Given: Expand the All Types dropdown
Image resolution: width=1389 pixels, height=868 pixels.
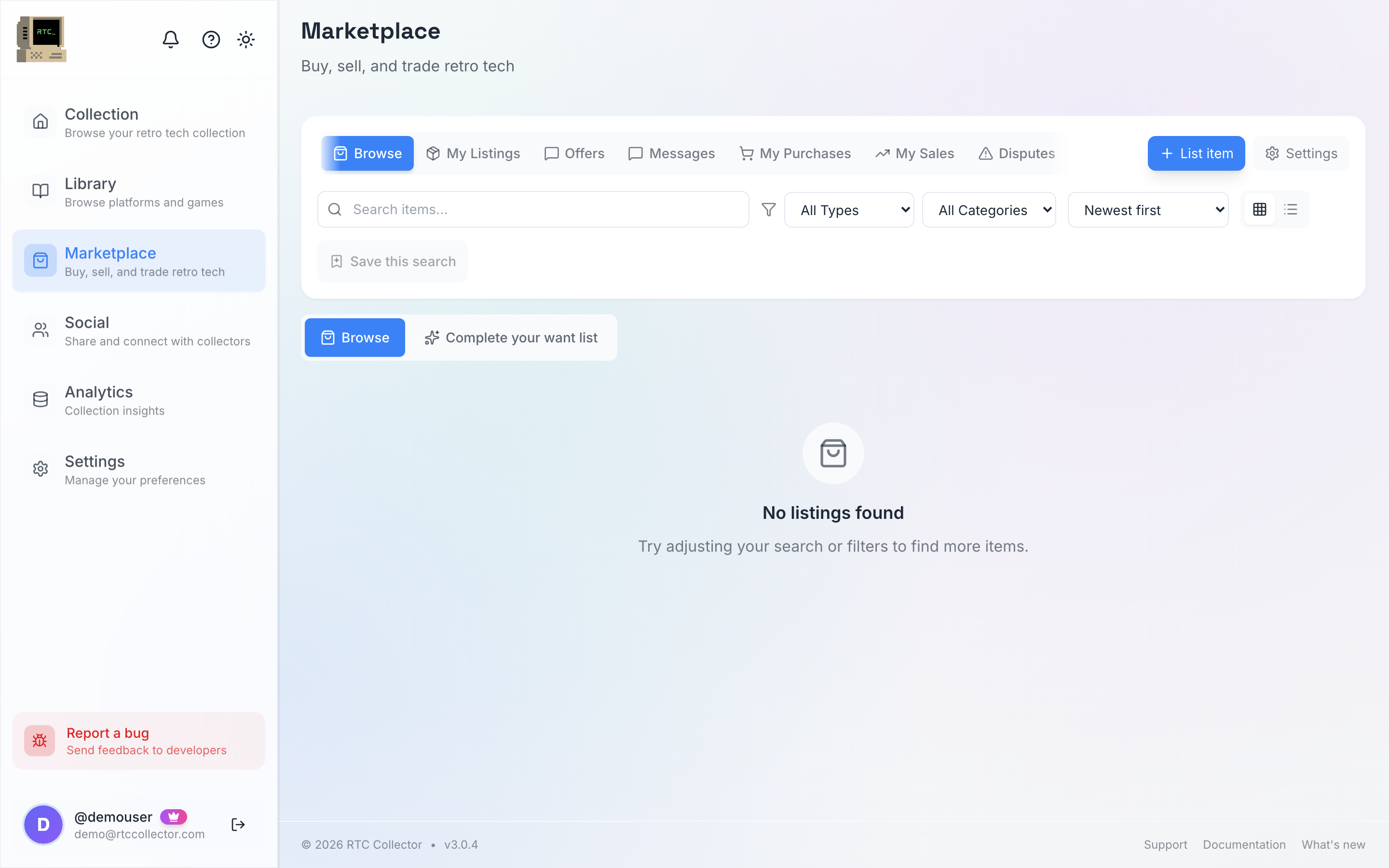Looking at the screenshot, I should coord(849,210).
